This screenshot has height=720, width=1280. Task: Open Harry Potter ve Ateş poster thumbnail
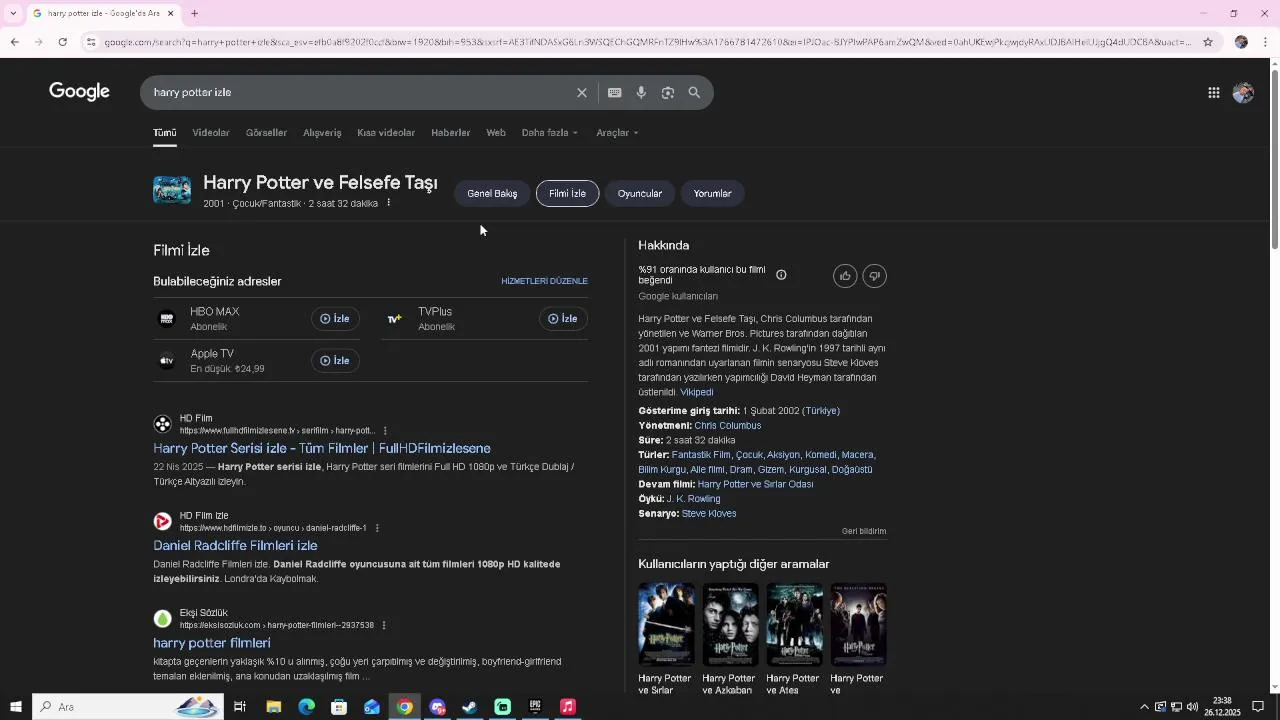pyautogui.click(x=795, y=624)
